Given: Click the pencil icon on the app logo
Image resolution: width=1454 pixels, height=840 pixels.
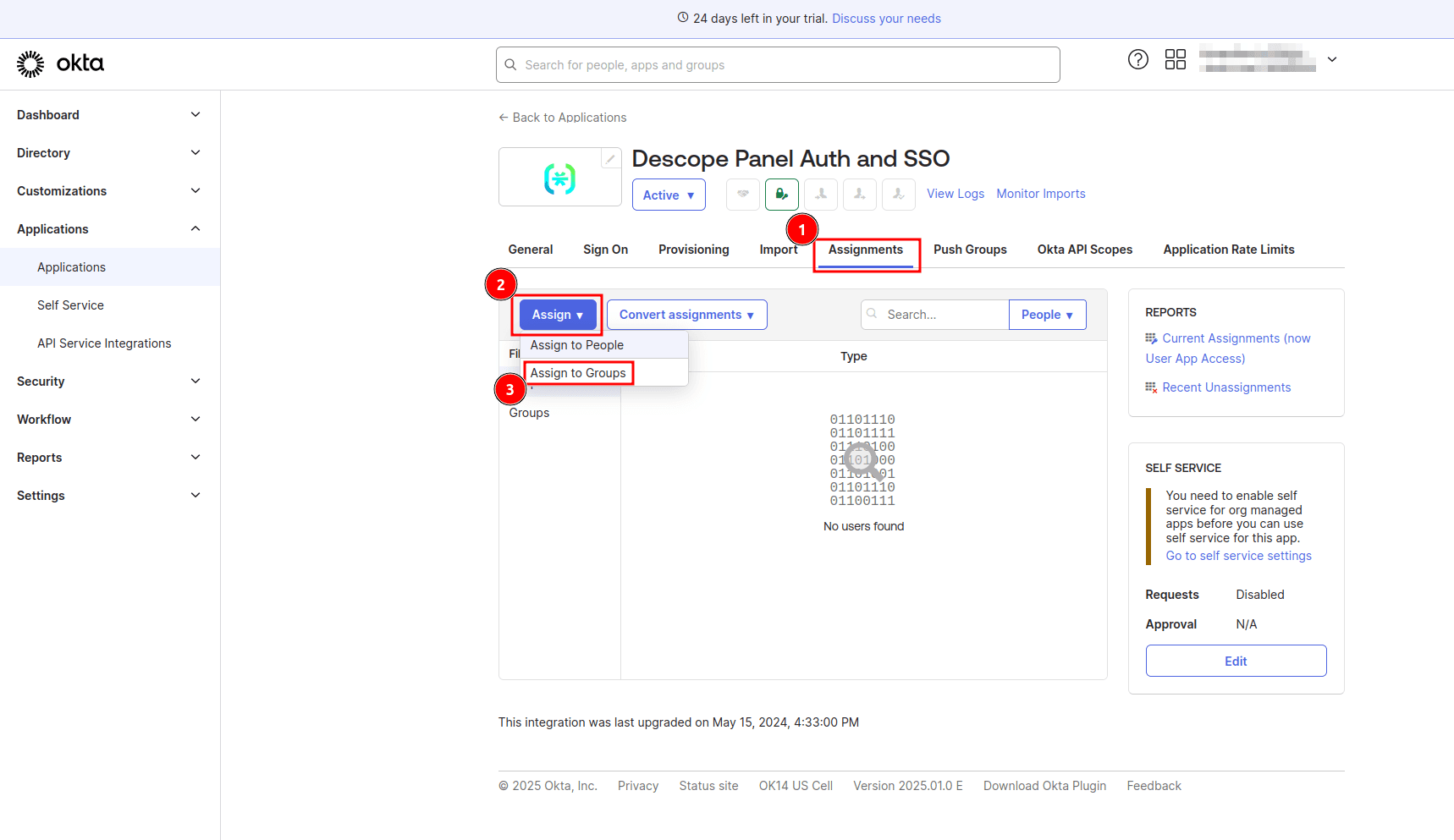Looking at the screenshot, I should 610,157.
